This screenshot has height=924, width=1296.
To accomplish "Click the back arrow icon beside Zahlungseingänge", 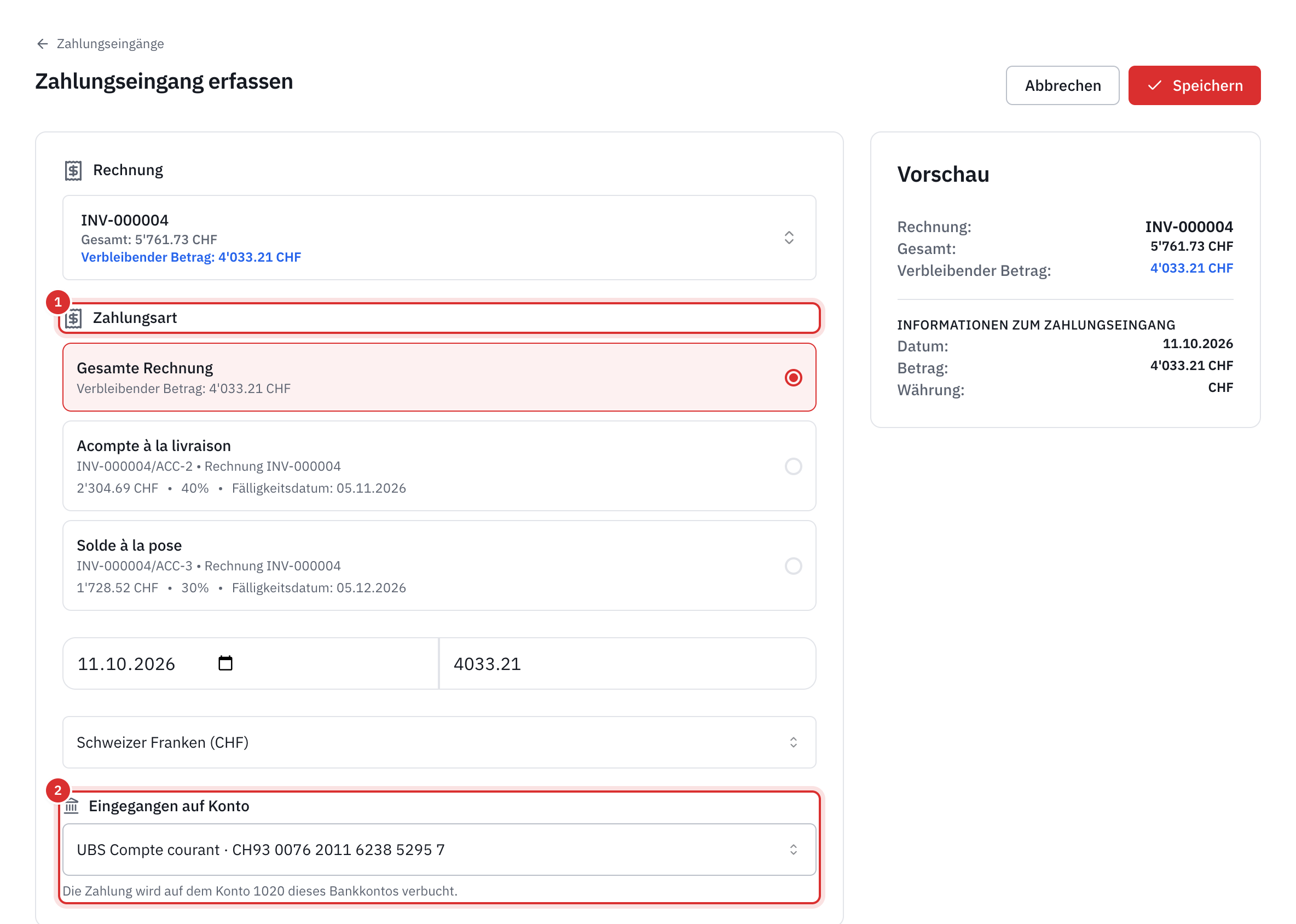I will coord(42,44).
